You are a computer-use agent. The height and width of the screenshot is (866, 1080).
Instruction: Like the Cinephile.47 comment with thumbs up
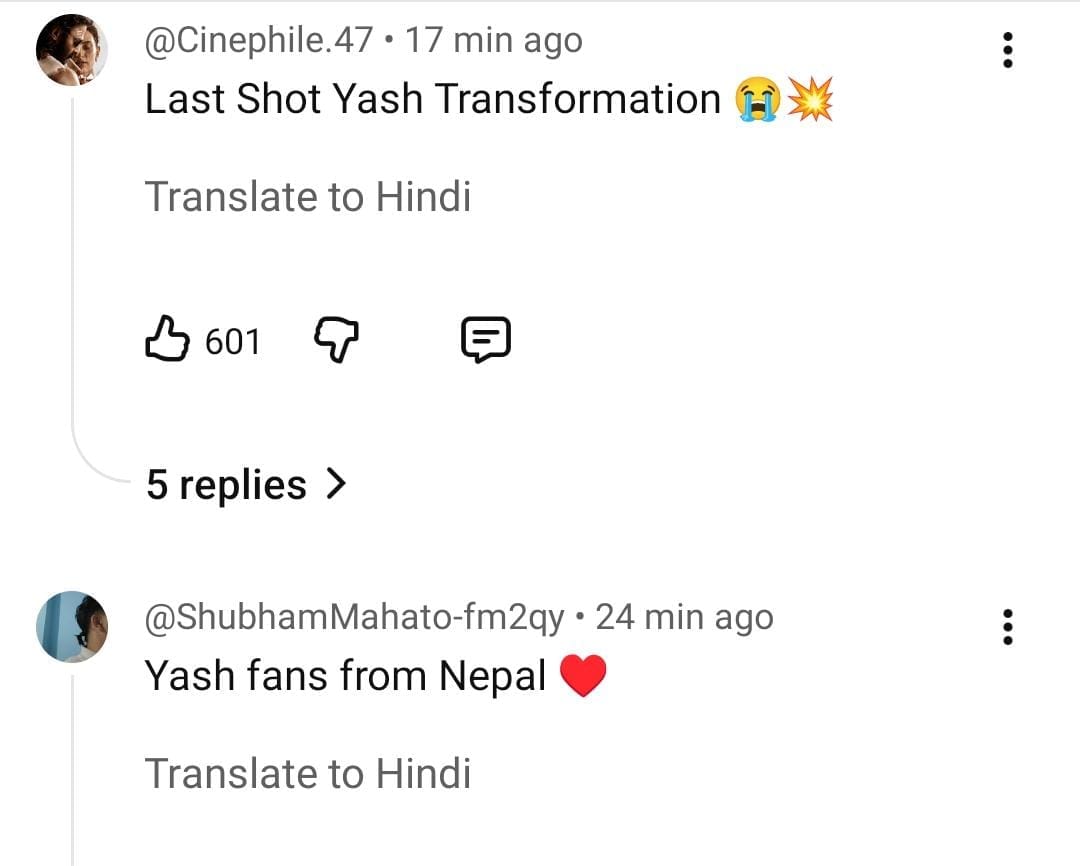point(167,341)
